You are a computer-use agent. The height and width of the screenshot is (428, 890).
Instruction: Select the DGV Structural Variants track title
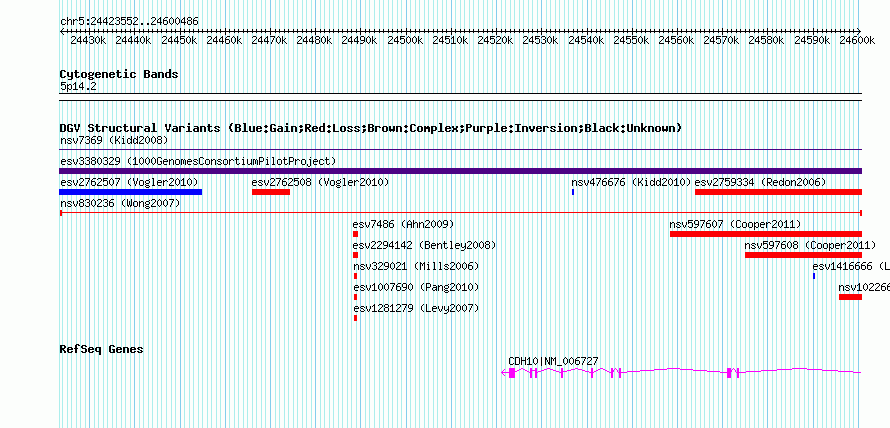[371, 128]
